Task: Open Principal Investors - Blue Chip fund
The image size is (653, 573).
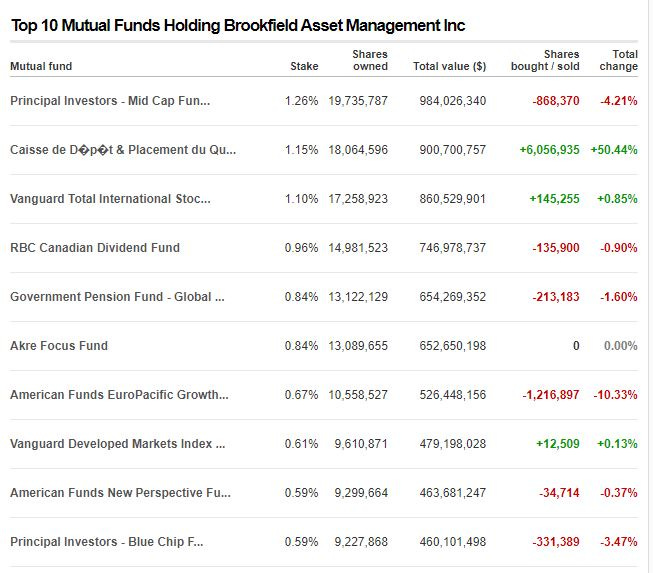Action: coord(107,542)
